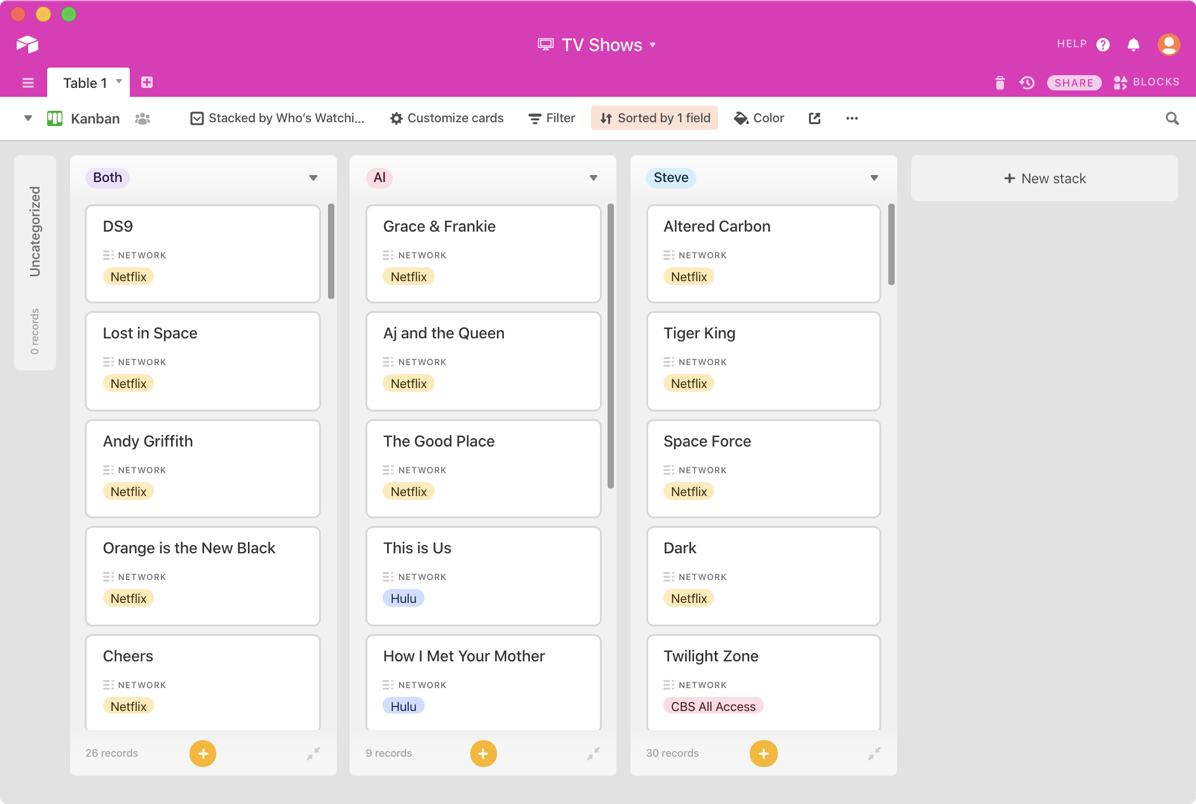
Task: Open the trash bin icon
Action: click(x=999, y=83)
